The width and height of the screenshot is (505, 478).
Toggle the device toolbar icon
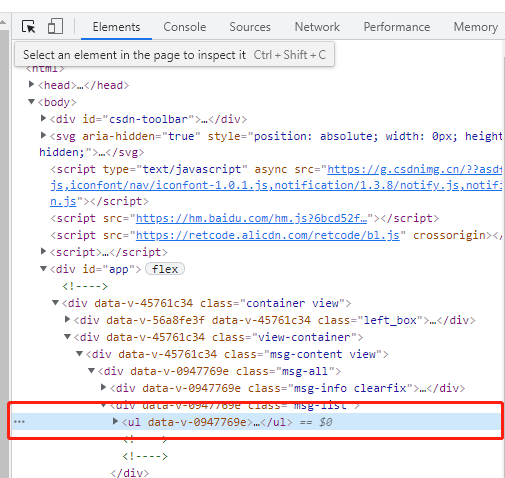pyautogui.click(x=55, y=26)
